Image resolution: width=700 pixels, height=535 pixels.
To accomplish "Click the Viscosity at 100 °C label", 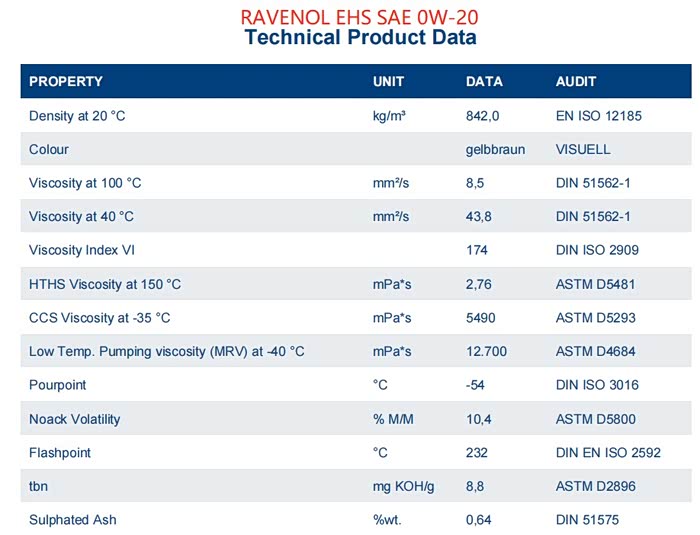I will (x=85, y=183).
